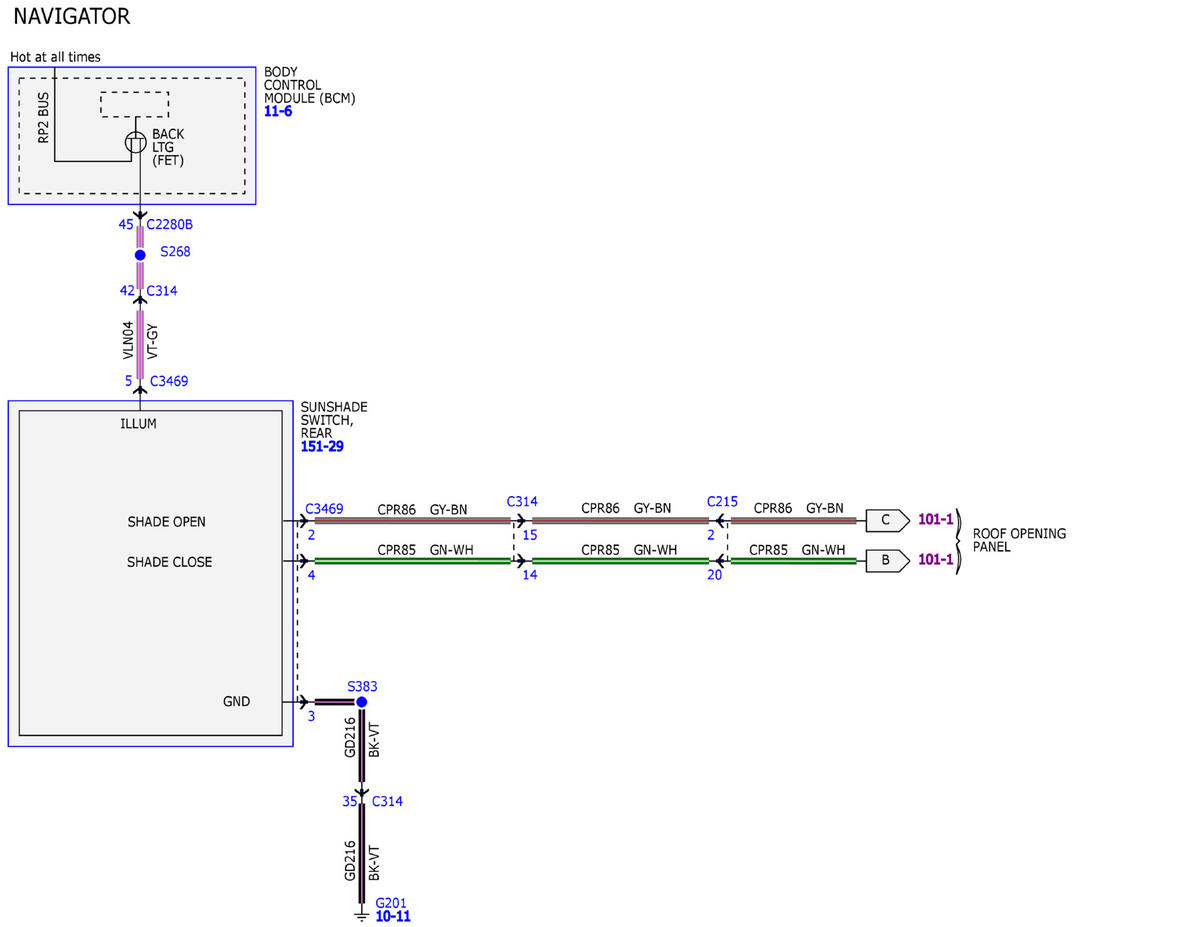Select the SUNSHADE SWITCH, REAR label
1200x927 pixels.
[334, 421]
